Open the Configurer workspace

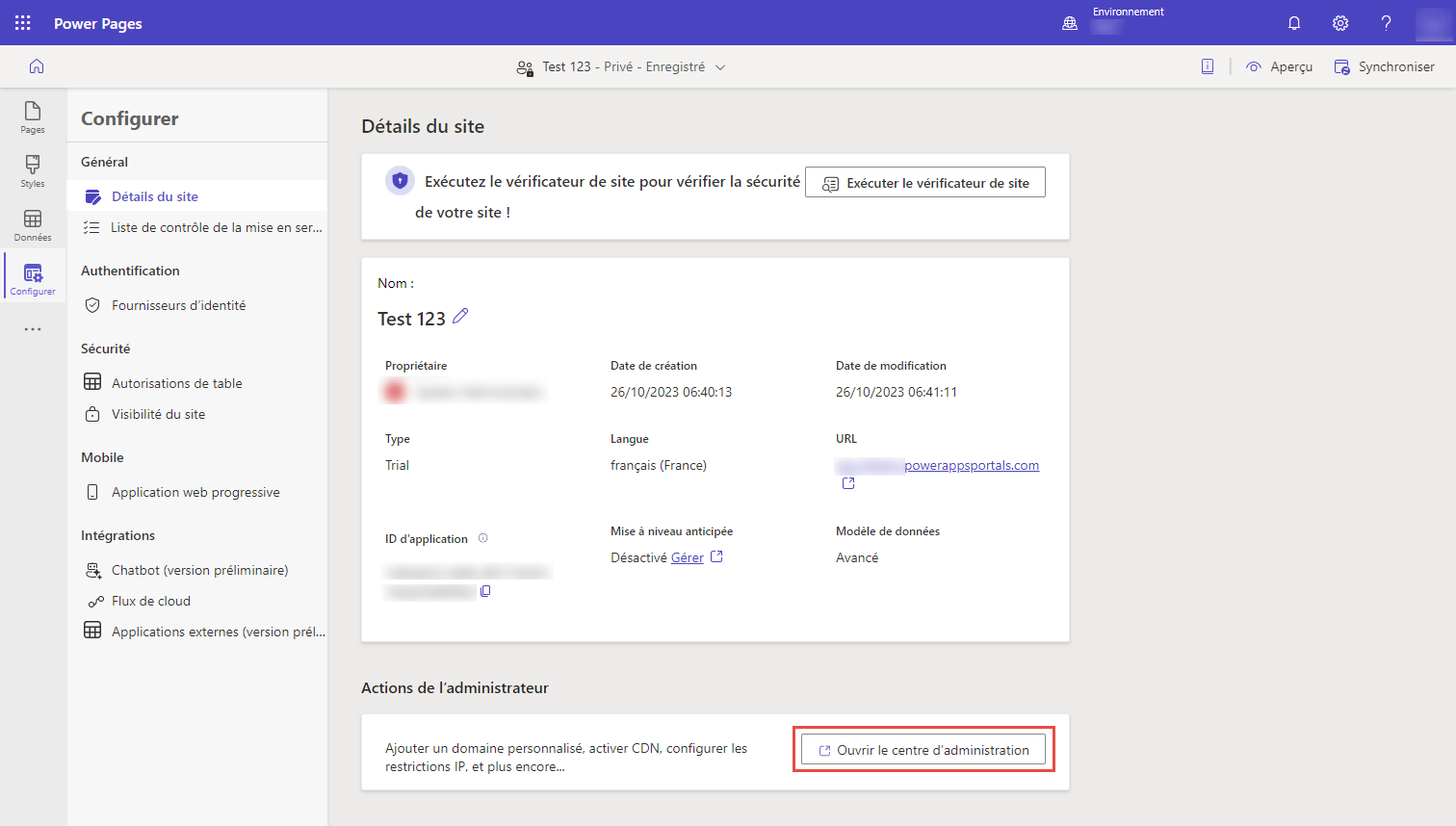pyautogui.click(x=33, y=279)
